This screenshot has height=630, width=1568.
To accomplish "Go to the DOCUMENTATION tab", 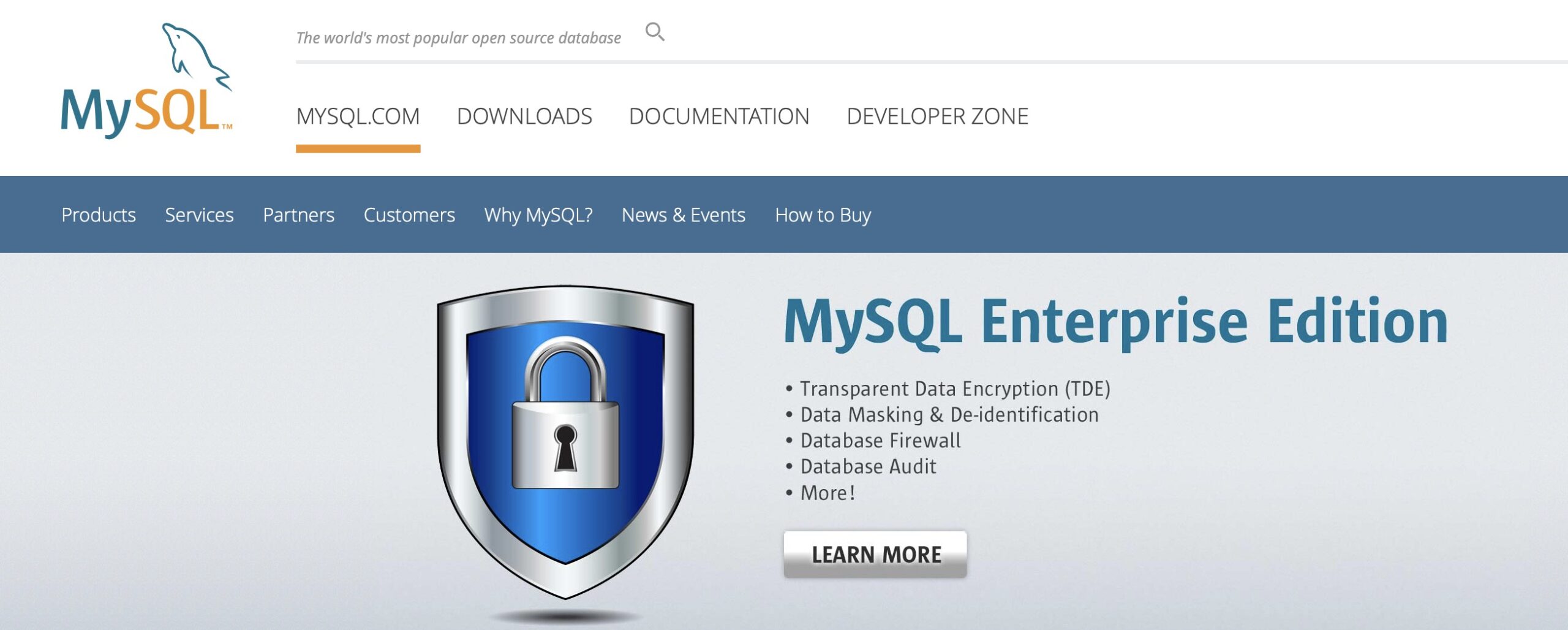I will 719,116.
